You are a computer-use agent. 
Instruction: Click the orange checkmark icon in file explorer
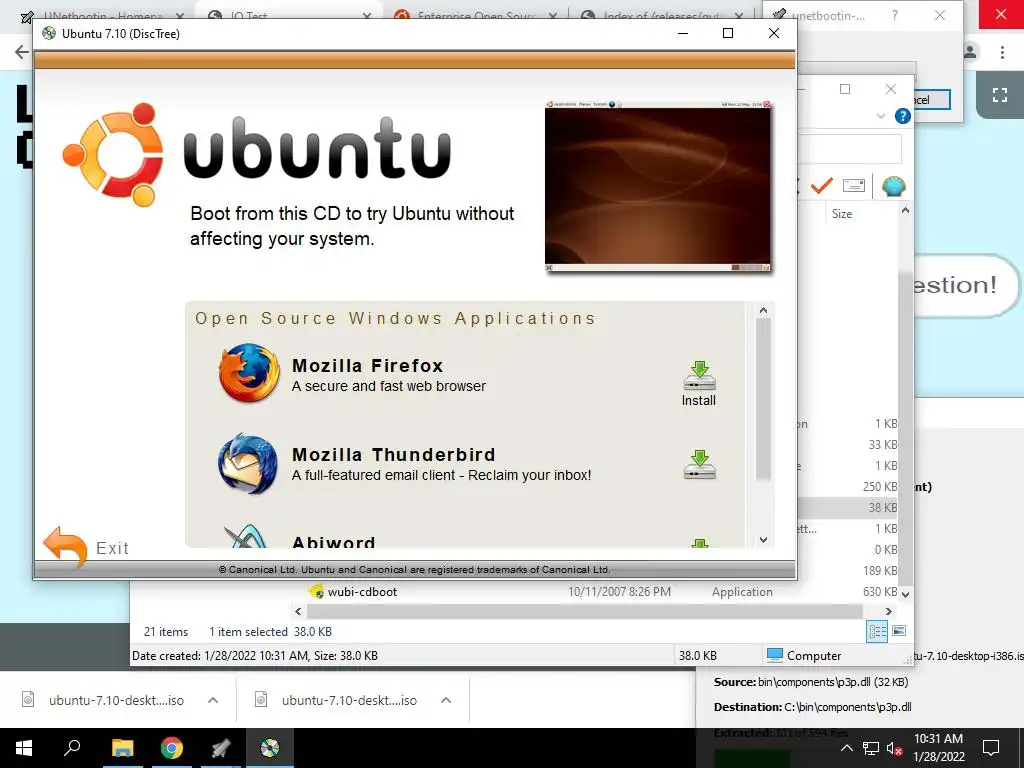tap(822, 186)
